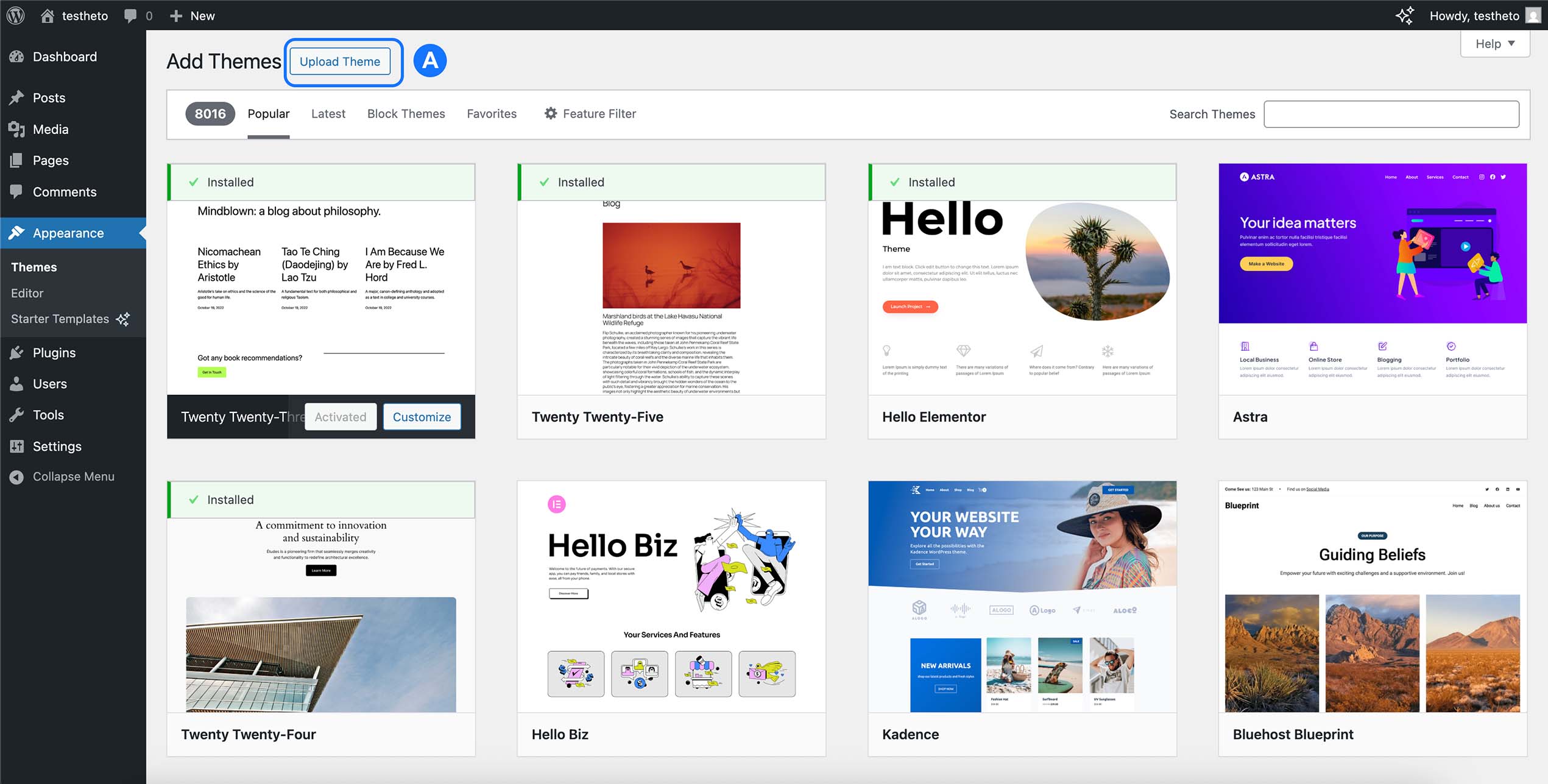Open the comments bubble icon in the top bar
Image resolution: width=1548 pixels, height=784 pixels.
pyautogui.click(x=131, y=15)
